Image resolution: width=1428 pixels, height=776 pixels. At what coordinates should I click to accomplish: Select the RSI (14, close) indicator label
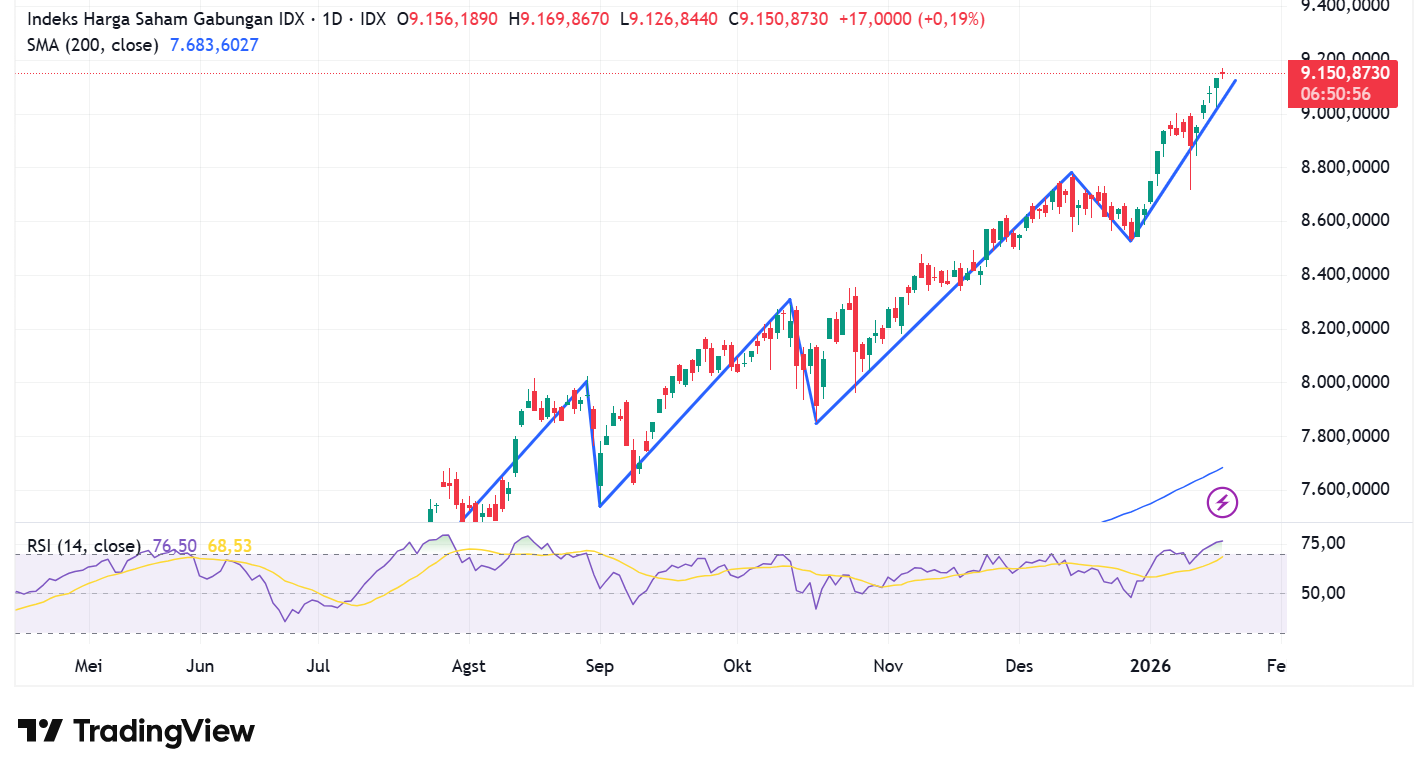coord(84,546)
